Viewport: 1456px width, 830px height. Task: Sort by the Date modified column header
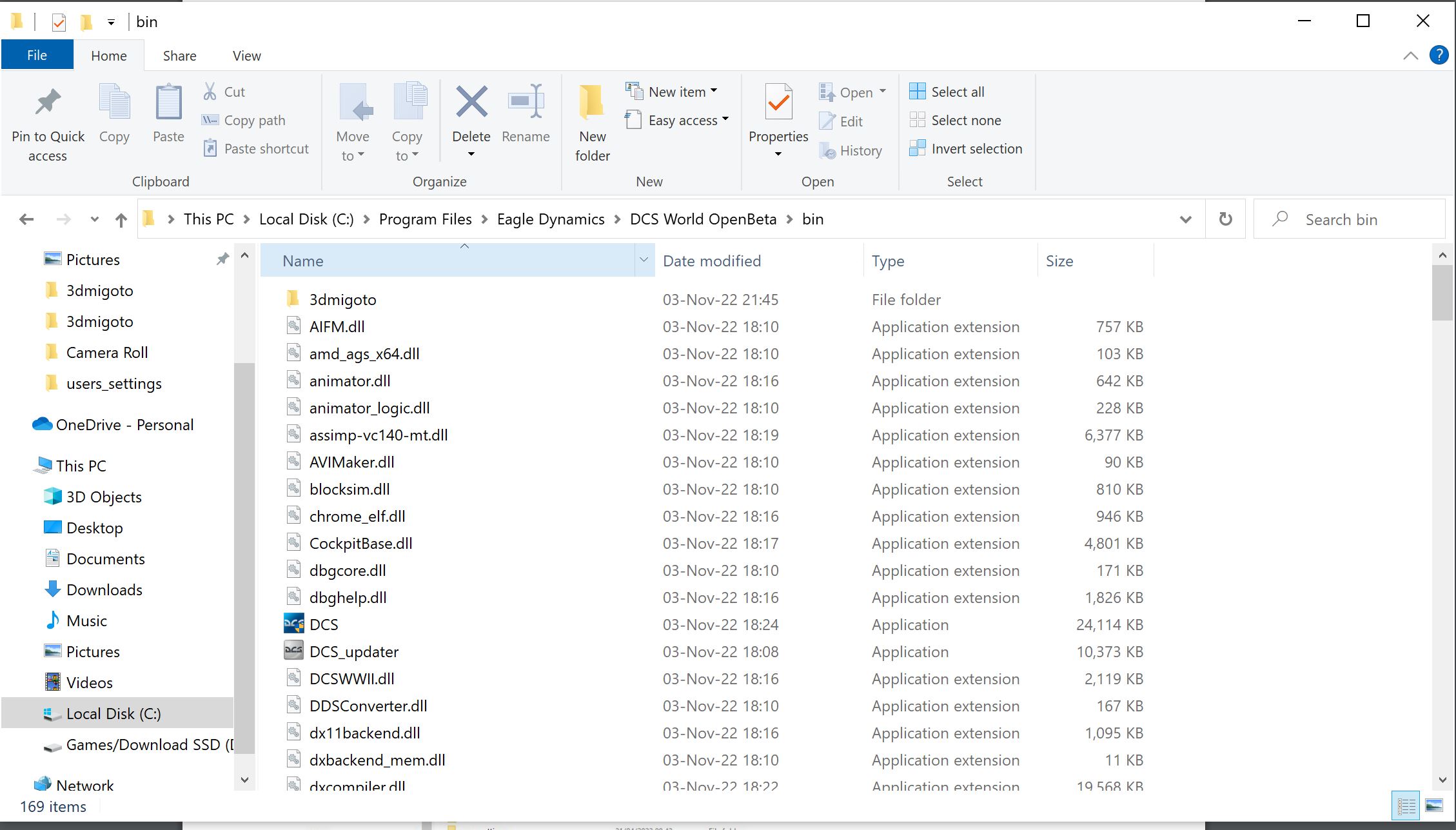[x=759, y=261]
